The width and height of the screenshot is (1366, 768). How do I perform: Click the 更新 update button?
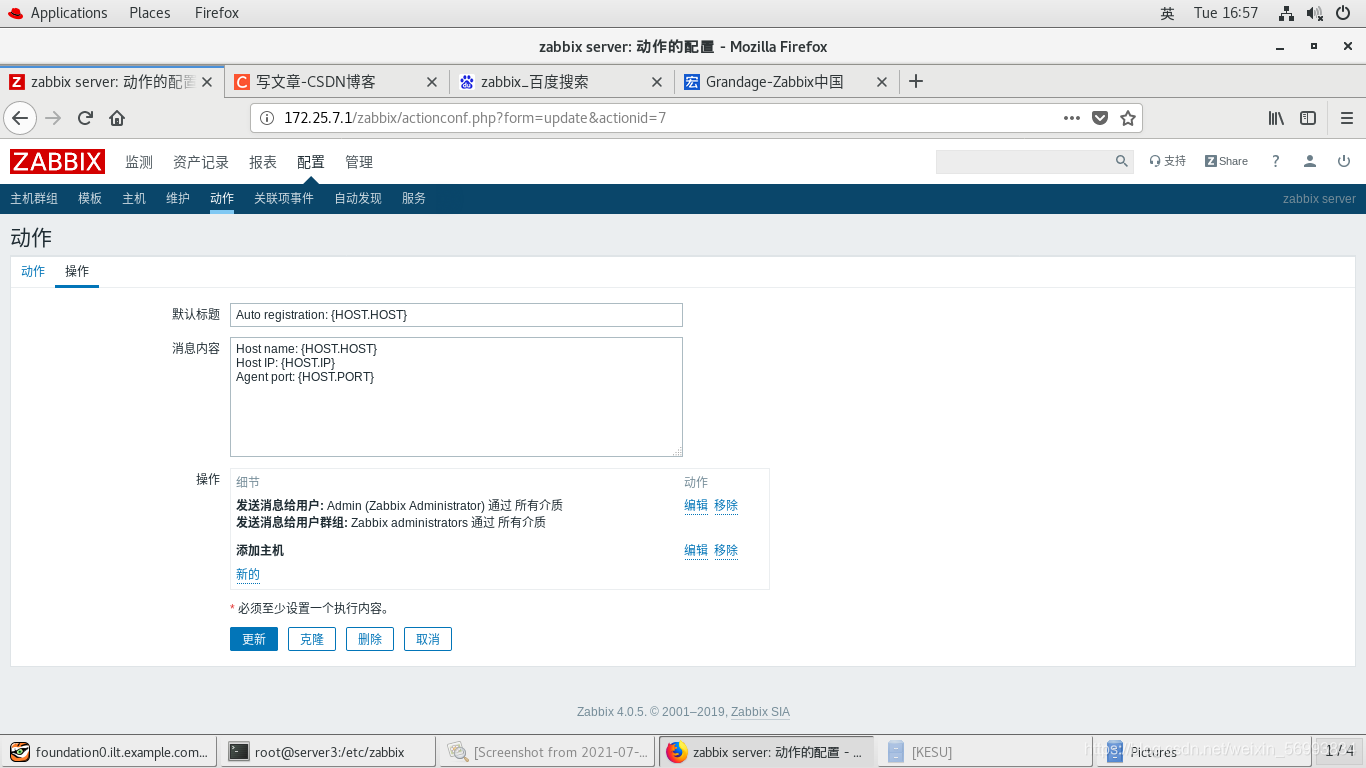click(254, 639)
